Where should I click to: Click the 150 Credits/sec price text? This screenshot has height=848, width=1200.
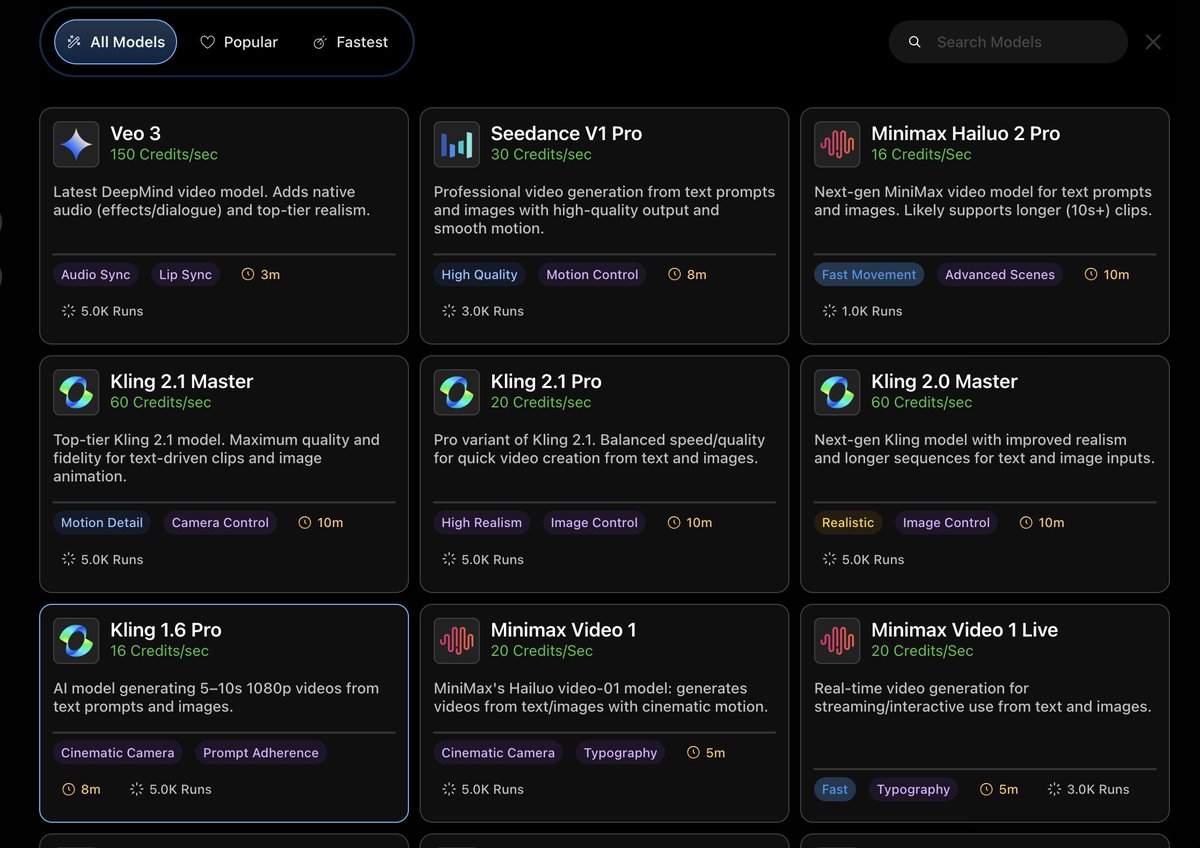(x=164, y=155)
